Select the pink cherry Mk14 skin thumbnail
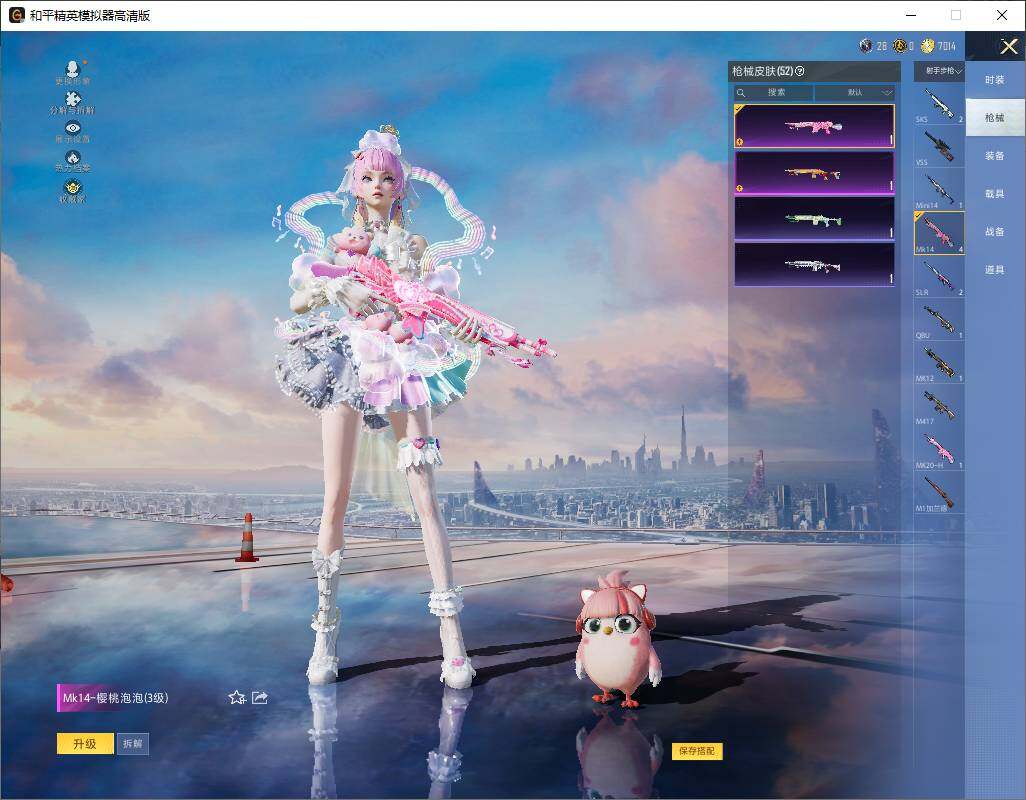This screenshot has height=800, width=1026. click(814, 126)
